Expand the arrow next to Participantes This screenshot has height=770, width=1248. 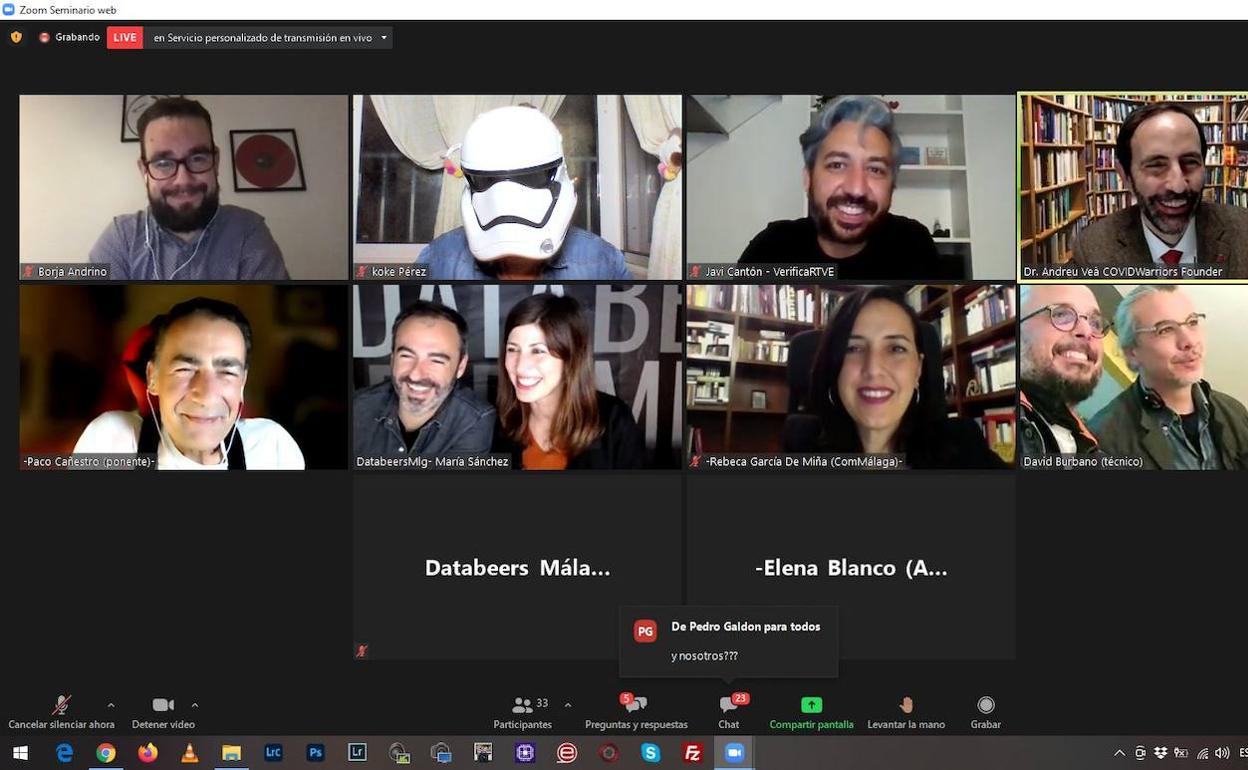[568, 705]
